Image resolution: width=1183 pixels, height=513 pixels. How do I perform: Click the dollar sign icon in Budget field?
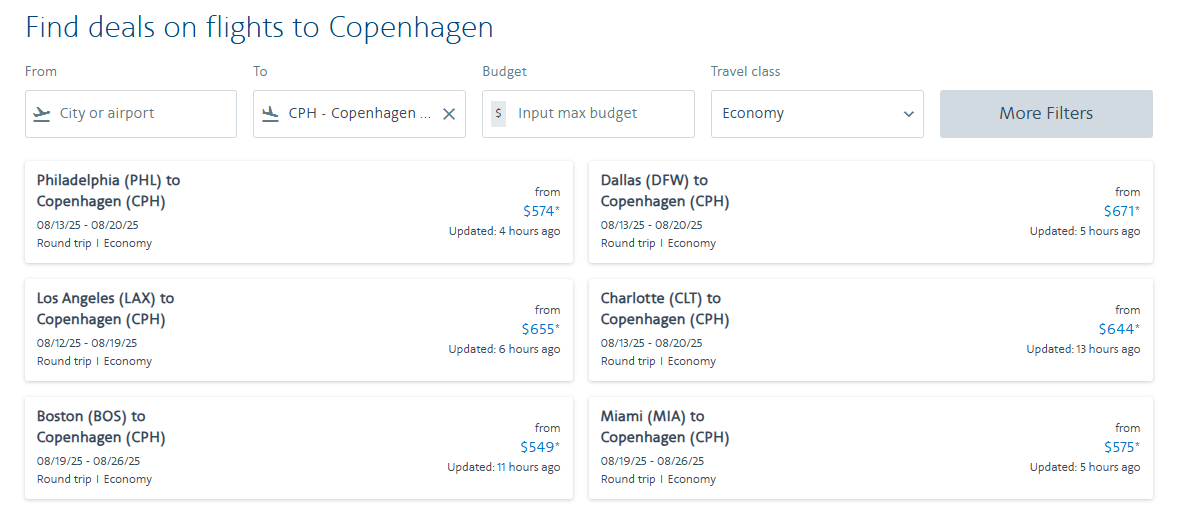click(x=498, y=114)
